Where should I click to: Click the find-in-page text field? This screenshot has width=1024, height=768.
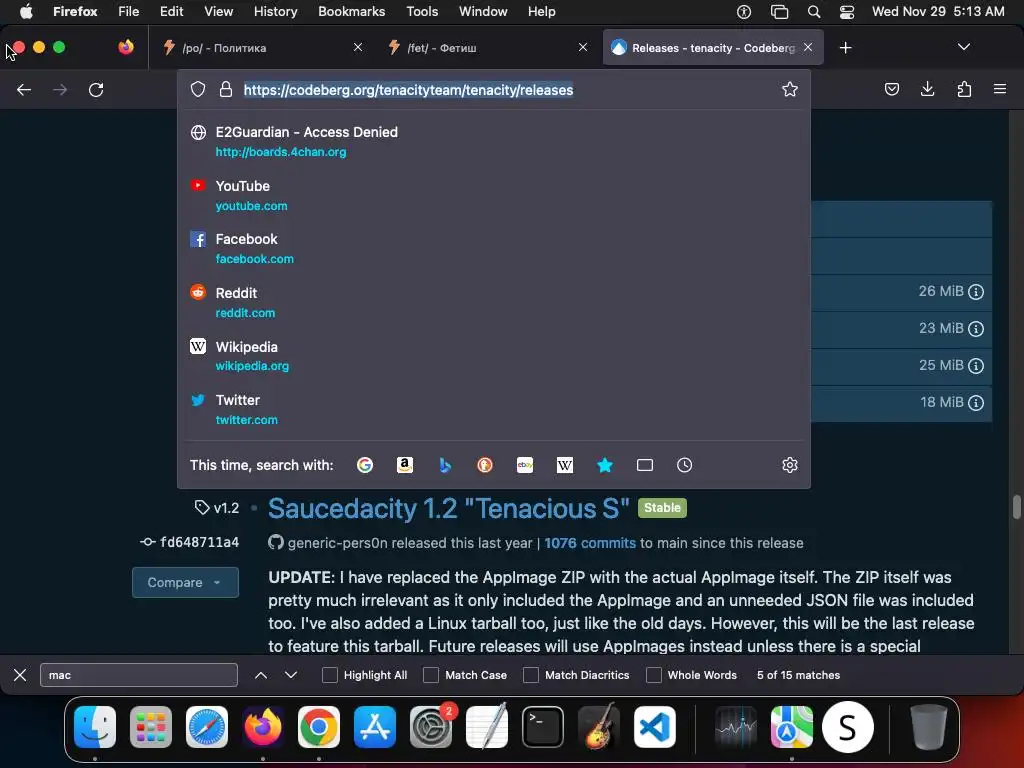(x=138, y=675)
